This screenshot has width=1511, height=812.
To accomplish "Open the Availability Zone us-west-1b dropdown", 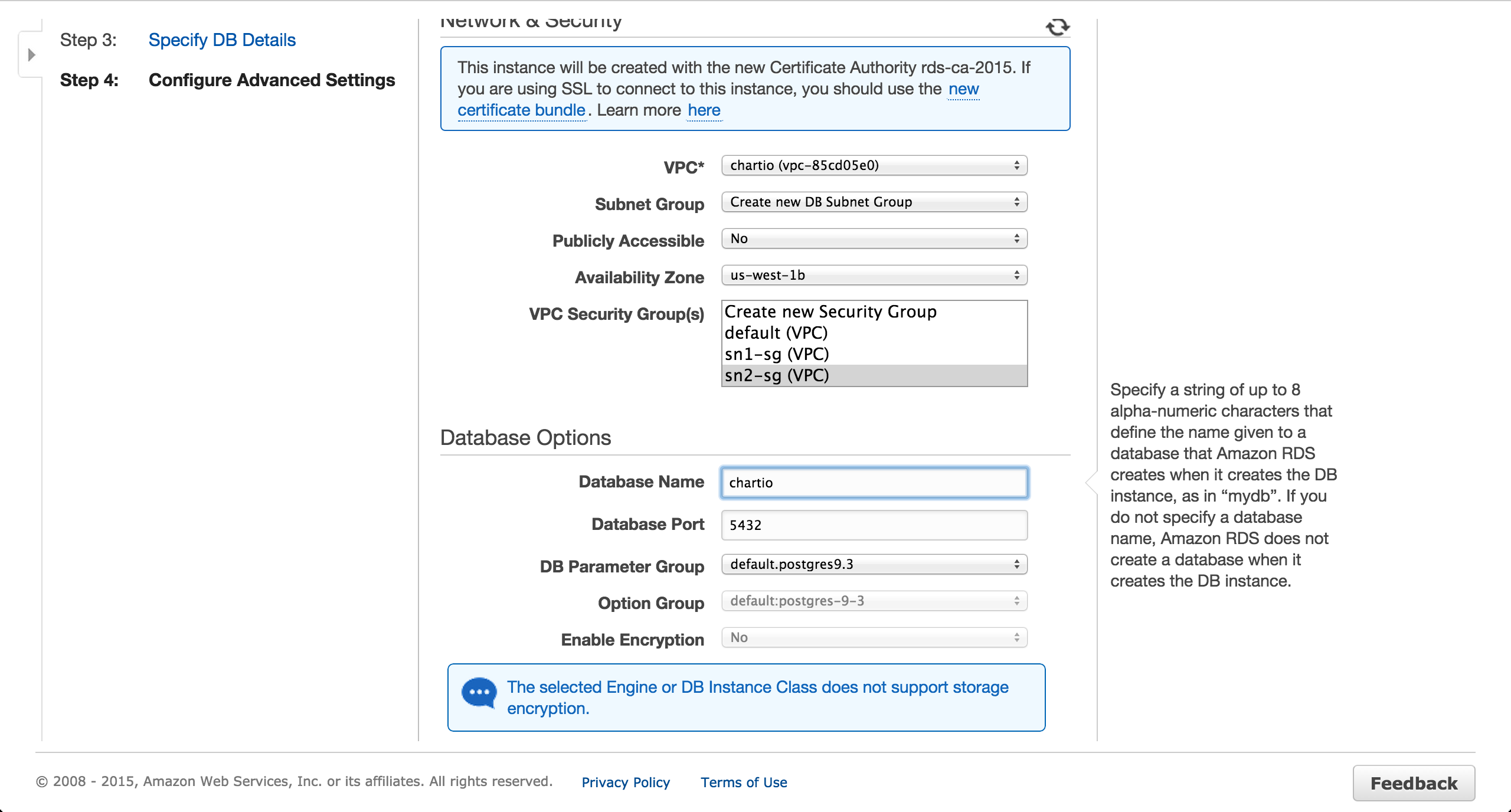I will (874, 275).
